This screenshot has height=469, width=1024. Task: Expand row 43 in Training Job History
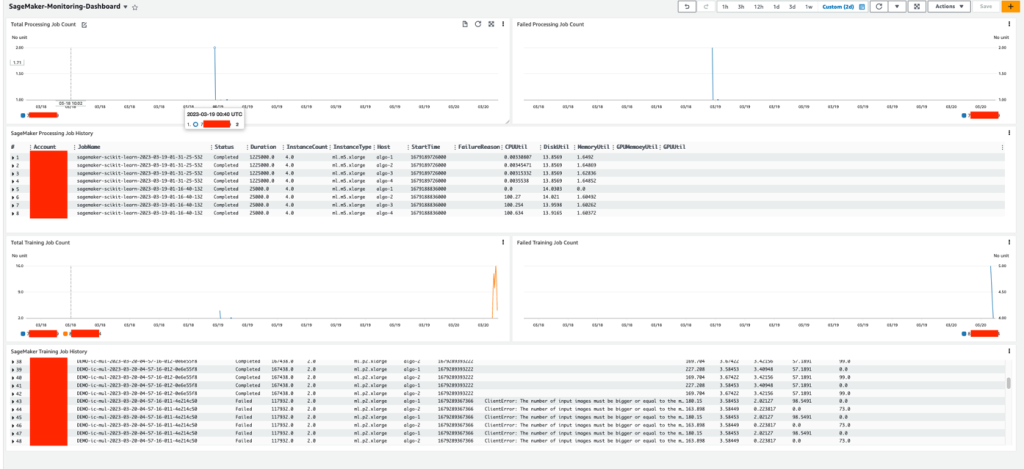(x=14, y=401)
